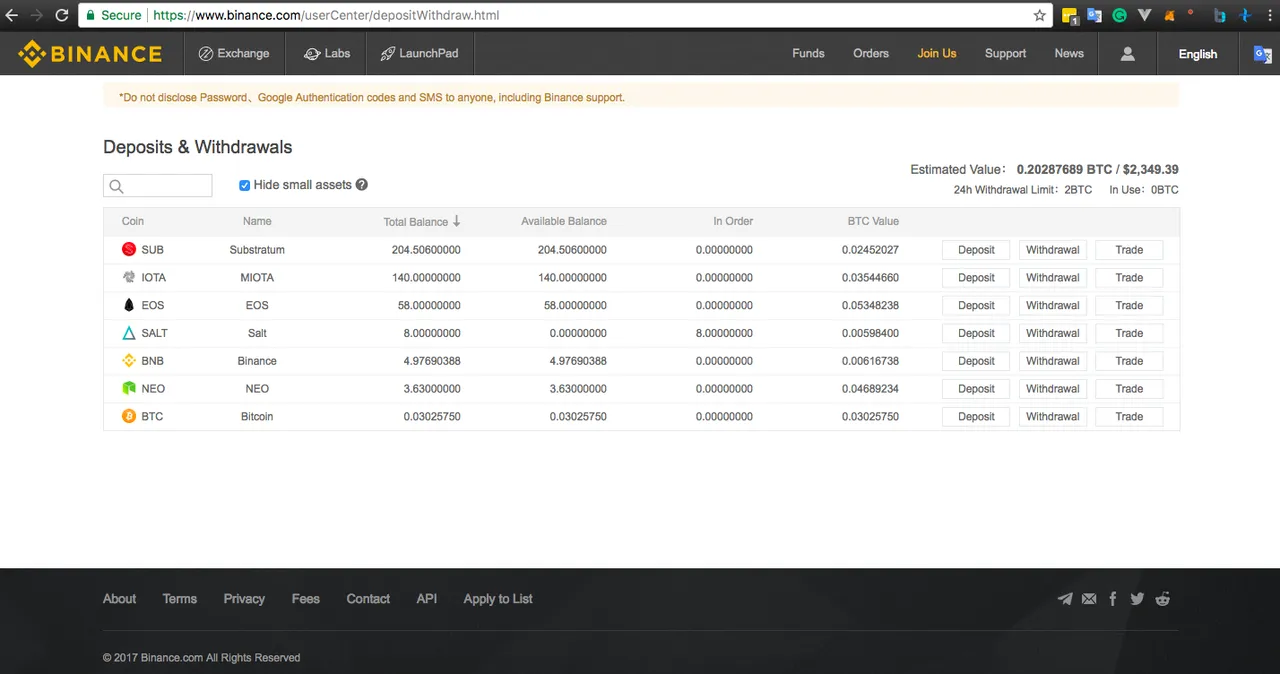Screen dimensions: 1280x674
Task: Open Privacy footer link
Action: [x=244, y=599]
